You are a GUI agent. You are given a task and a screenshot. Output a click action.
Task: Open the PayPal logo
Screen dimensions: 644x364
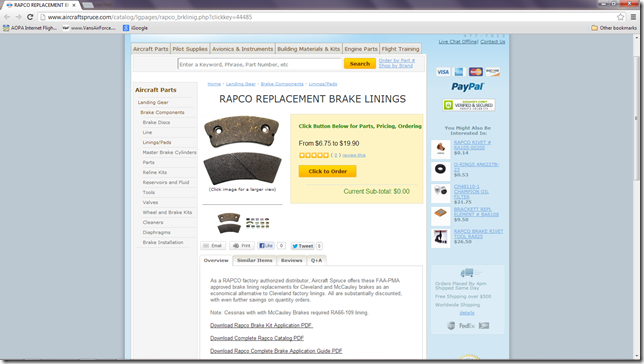point(468,87)
